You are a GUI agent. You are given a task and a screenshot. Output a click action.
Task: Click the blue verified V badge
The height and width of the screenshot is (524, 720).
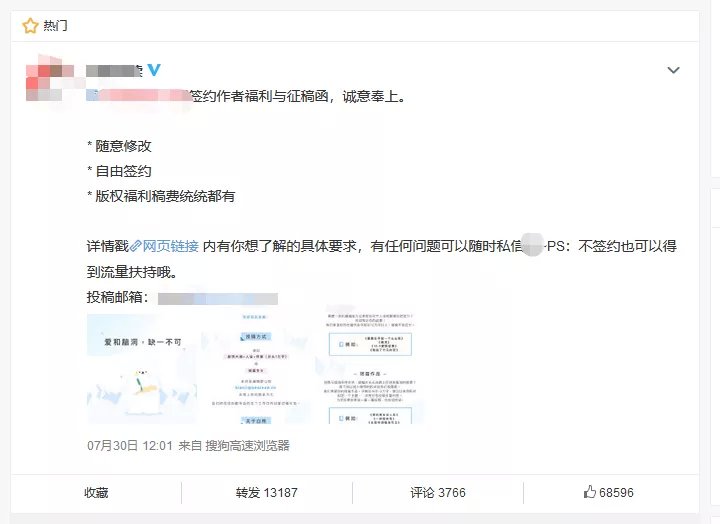(154, 70)
